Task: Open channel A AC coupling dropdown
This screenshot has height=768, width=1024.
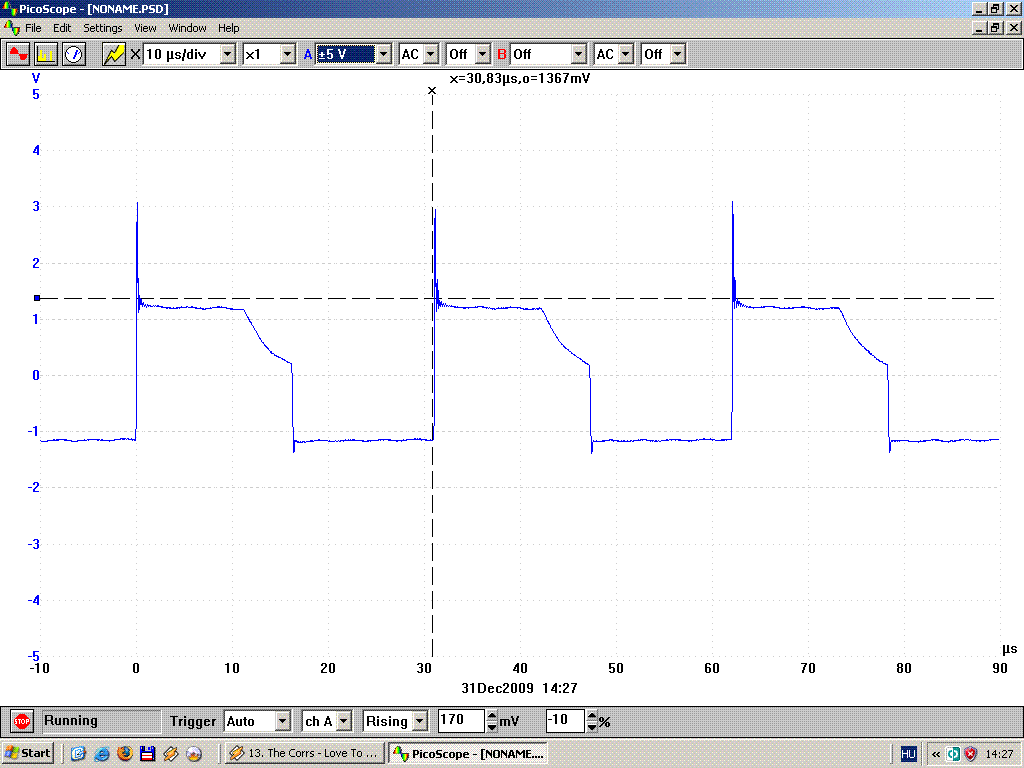Action: point(431,54)
